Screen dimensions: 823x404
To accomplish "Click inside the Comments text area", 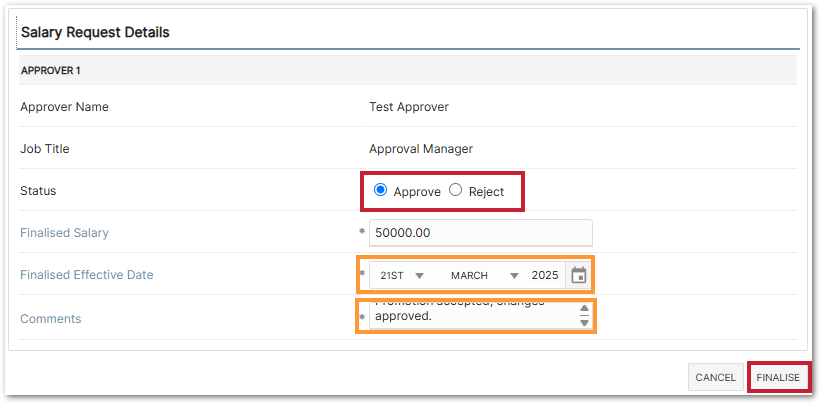I will [470, 316].
